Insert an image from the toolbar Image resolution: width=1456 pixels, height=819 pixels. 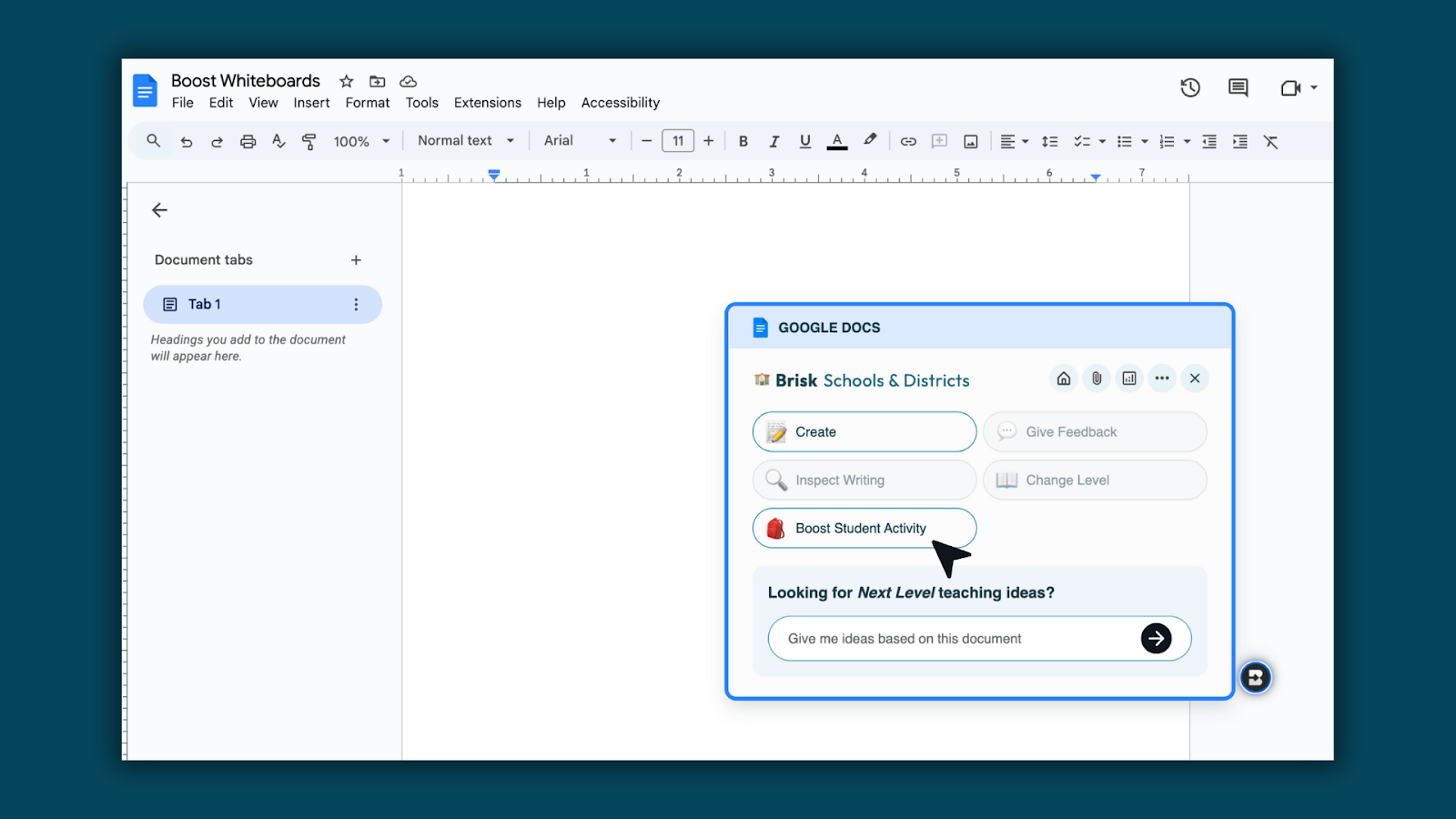pos(971,141)
